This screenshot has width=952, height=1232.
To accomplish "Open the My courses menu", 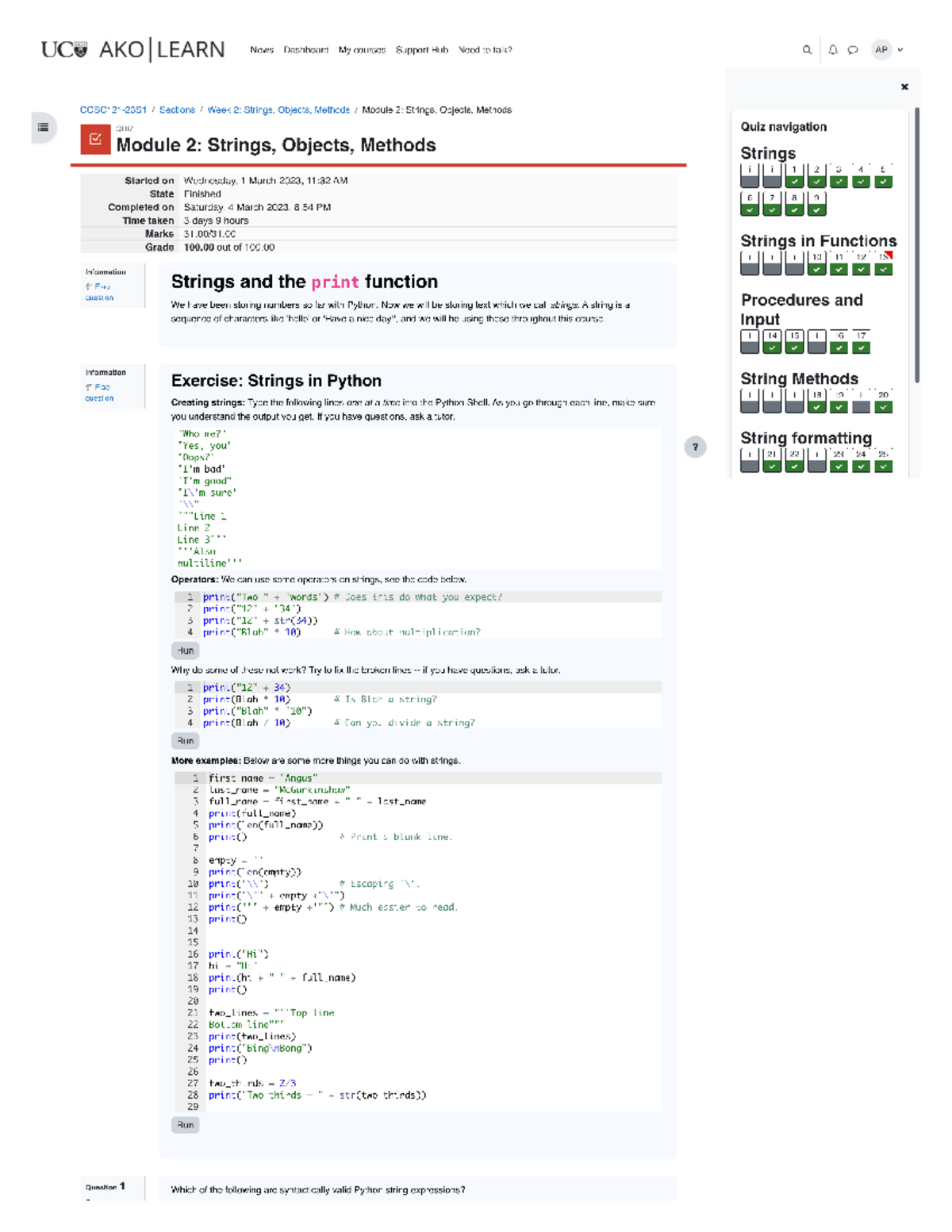I will [x=362, y=50].
